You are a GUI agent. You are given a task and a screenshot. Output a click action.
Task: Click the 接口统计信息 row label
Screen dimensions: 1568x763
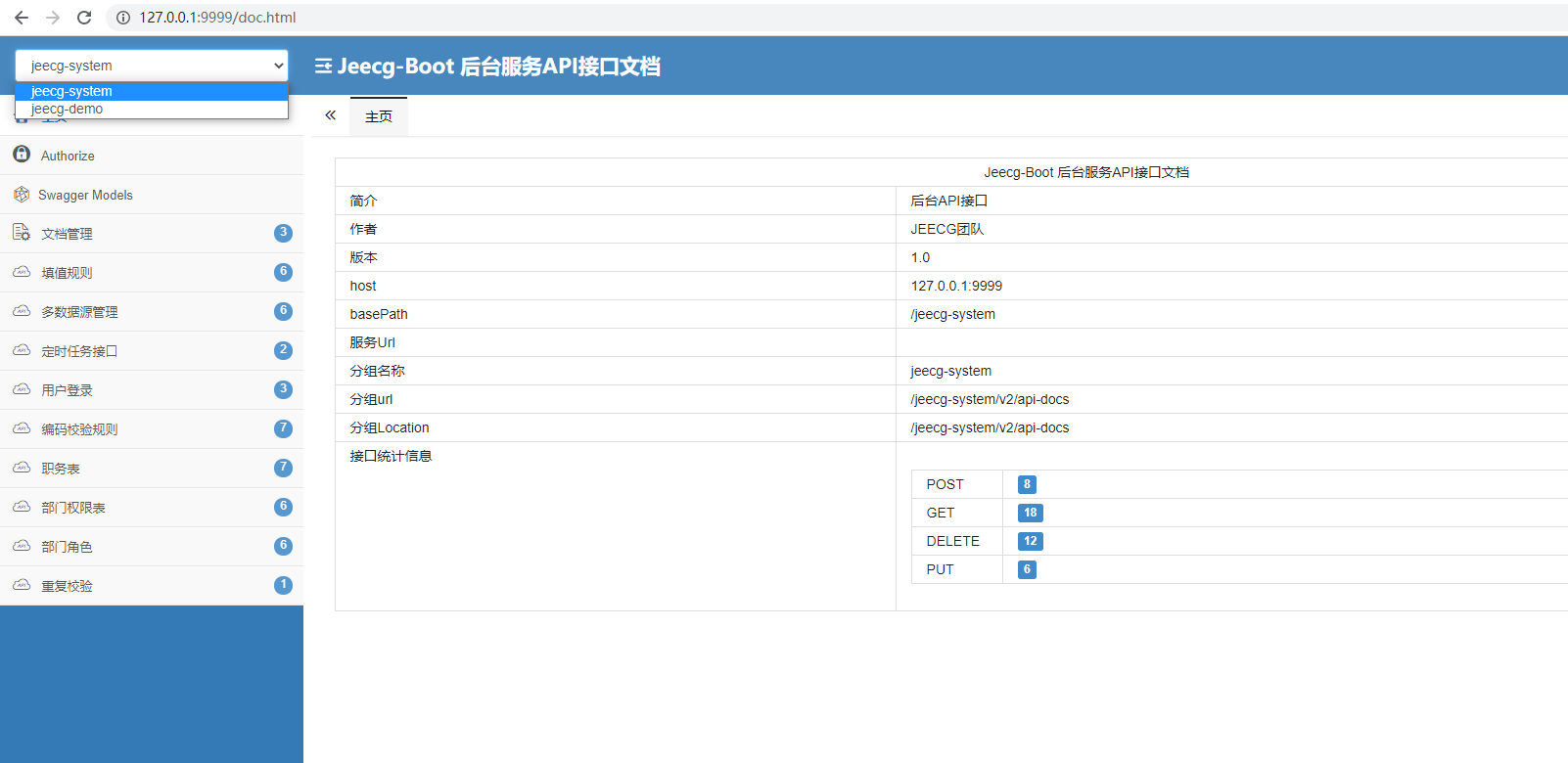[391, 456]
